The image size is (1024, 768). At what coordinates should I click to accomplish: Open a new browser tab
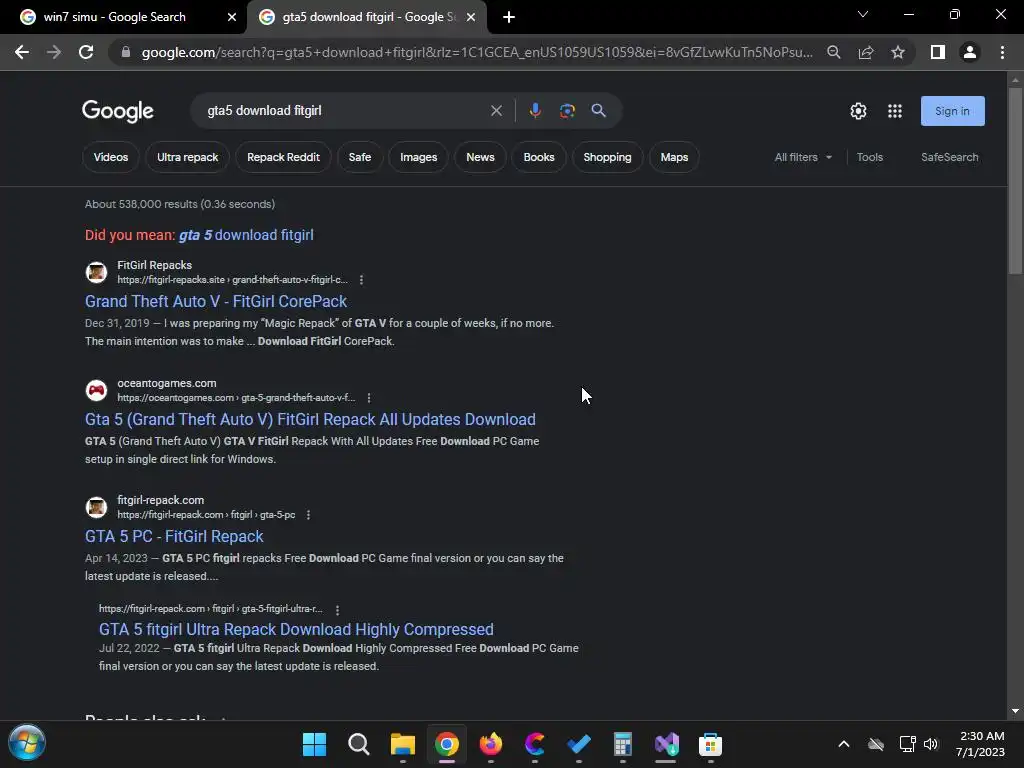point(509,18)
